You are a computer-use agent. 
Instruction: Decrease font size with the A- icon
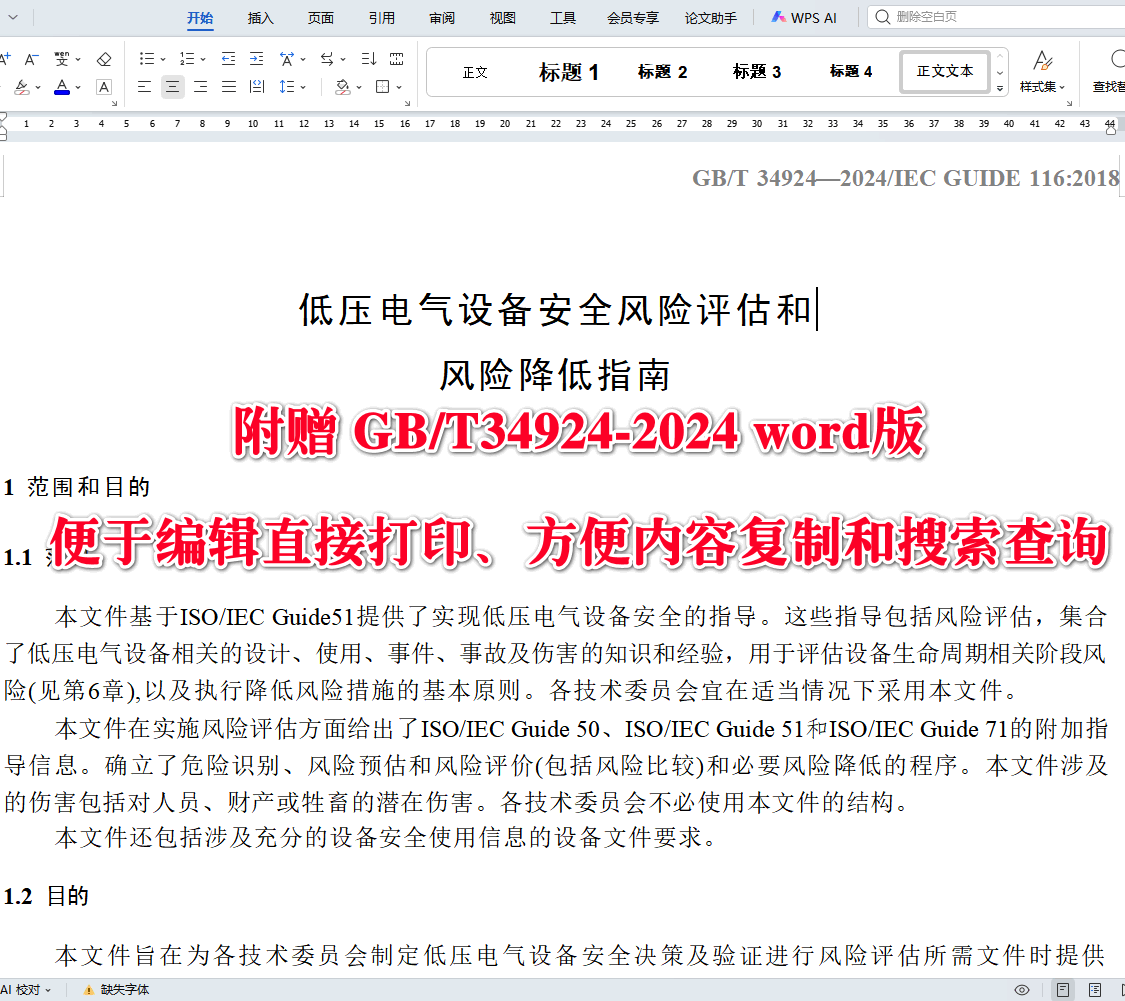31,59
